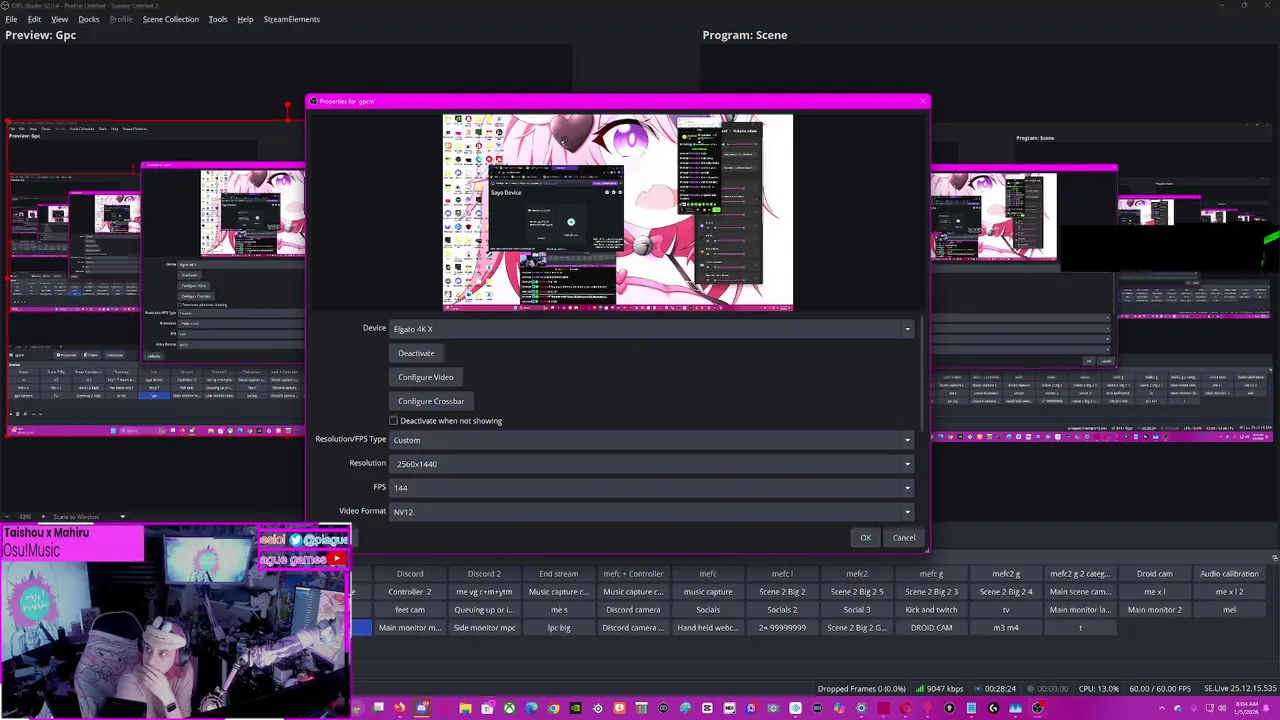The height and width of the screenshot is (720, 1280).
Task: Open Microsoft Edge from the taskbar
Action: pyautogui.click(x=531, y=709)
